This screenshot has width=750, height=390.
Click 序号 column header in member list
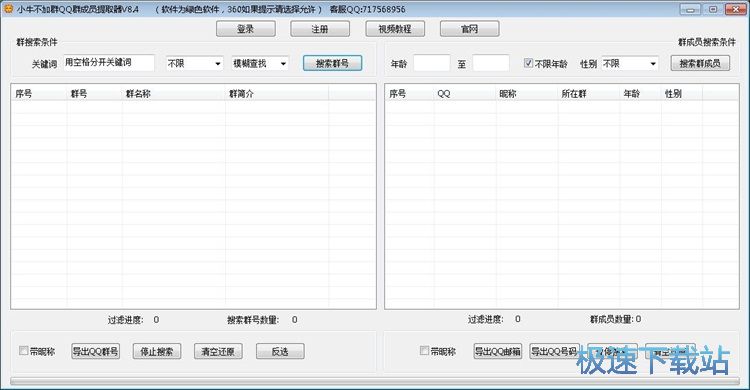(409, 93)
